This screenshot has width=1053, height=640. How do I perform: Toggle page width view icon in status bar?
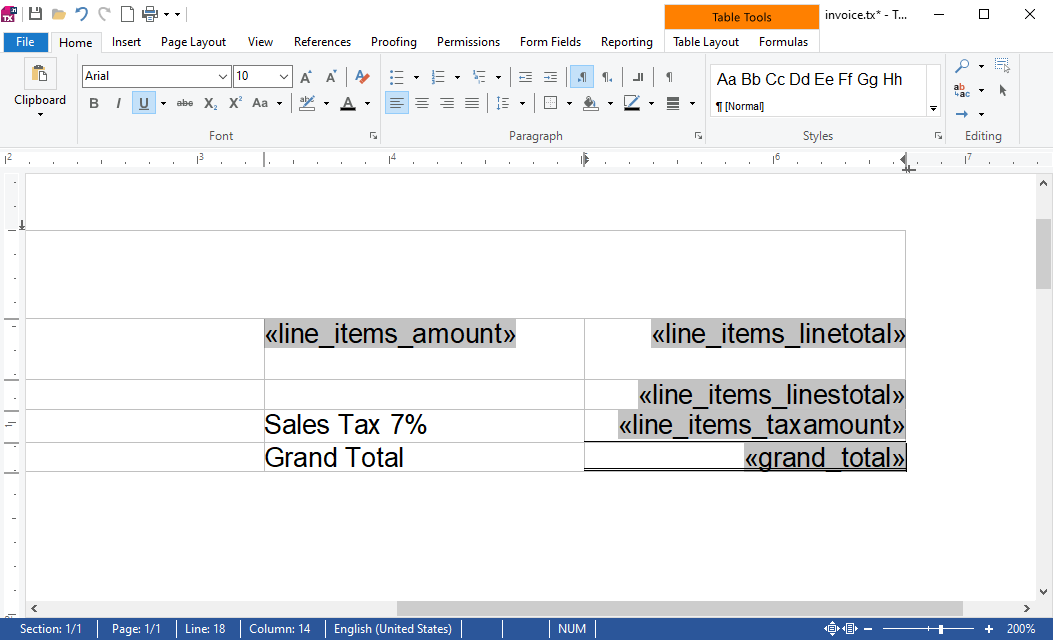(850, 629)
